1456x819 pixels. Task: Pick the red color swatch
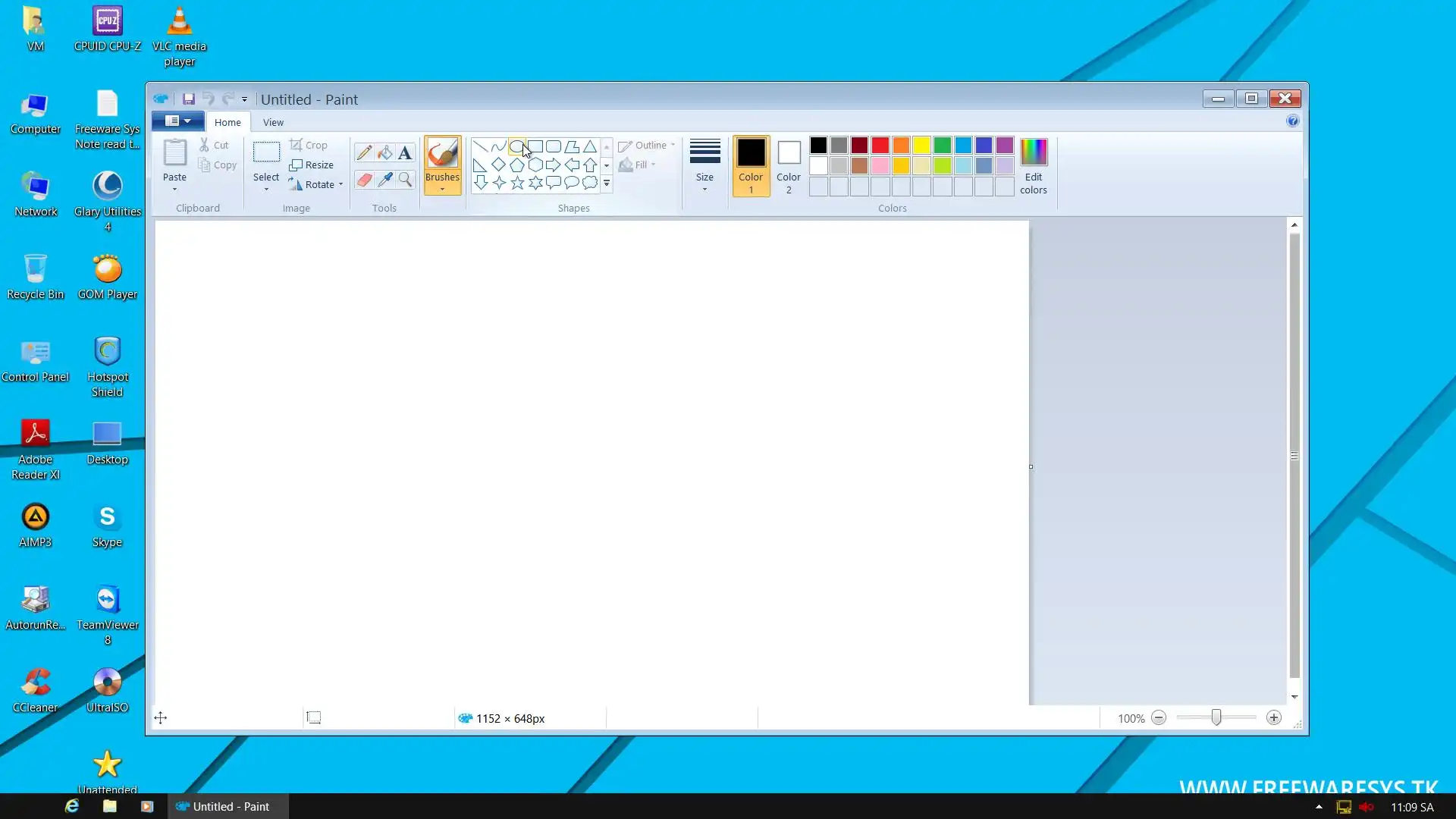880,146
